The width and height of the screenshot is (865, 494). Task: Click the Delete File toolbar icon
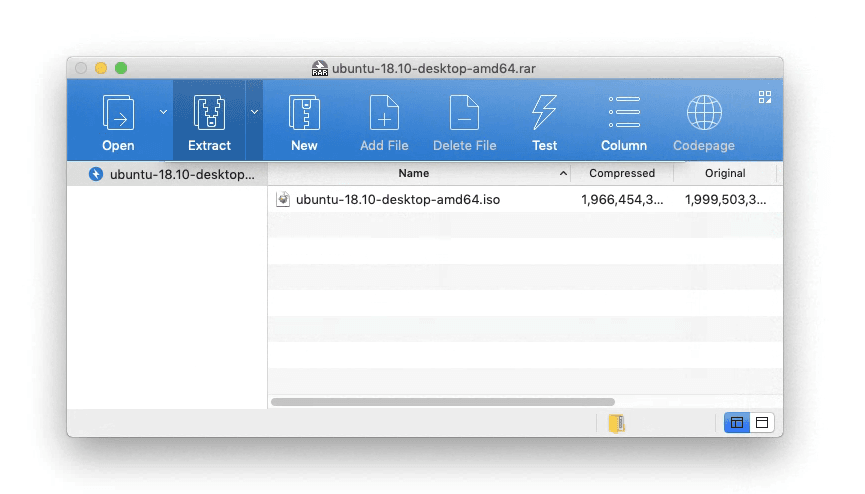pos(464,113)
